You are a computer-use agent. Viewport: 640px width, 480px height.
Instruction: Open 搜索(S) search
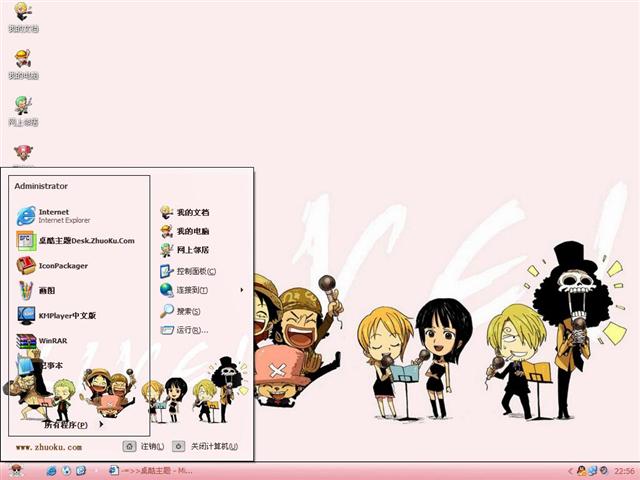(x=180, y=311)
